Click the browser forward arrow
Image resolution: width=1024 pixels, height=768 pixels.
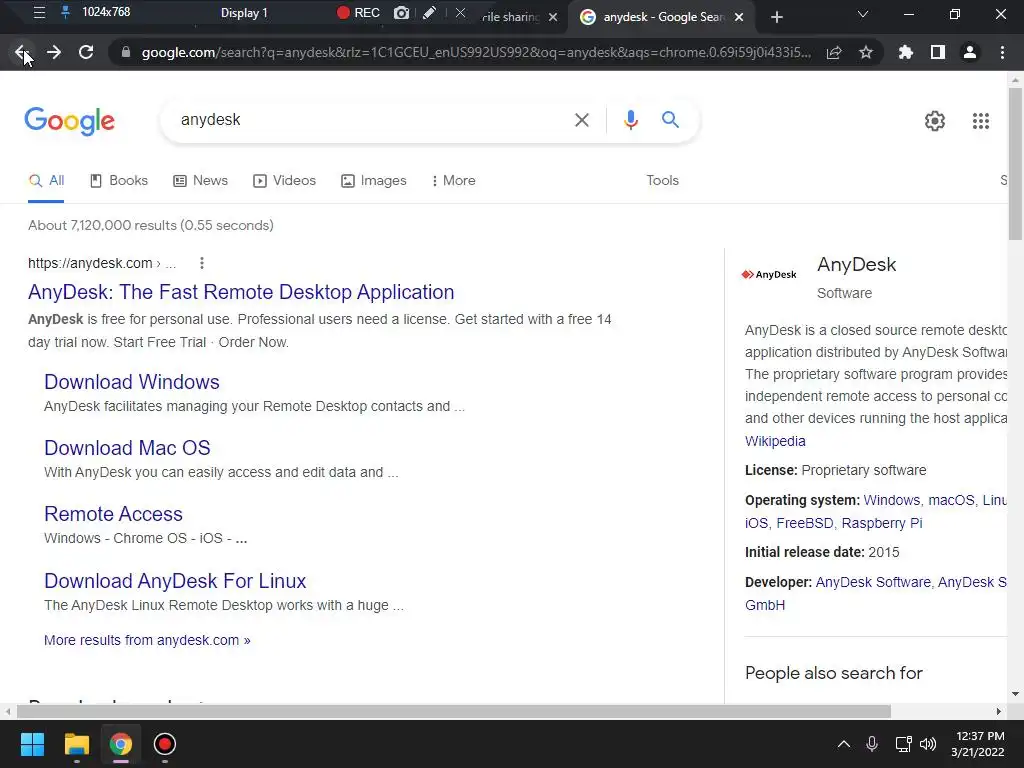point(54,52)
